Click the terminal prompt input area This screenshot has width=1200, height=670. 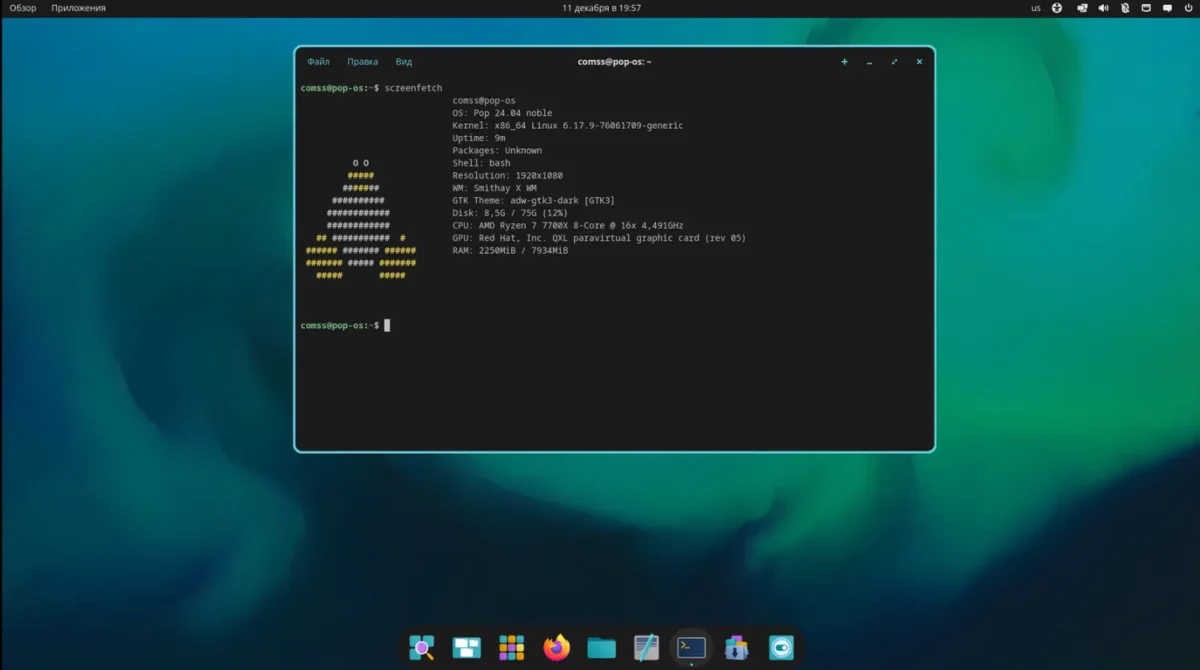385,324
